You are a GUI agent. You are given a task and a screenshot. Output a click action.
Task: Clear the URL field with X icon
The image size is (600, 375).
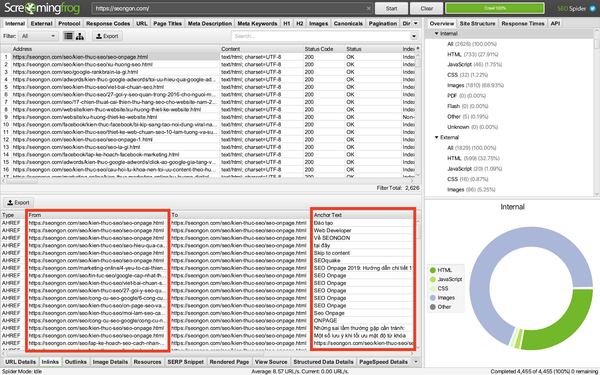(x=368, y=8)
